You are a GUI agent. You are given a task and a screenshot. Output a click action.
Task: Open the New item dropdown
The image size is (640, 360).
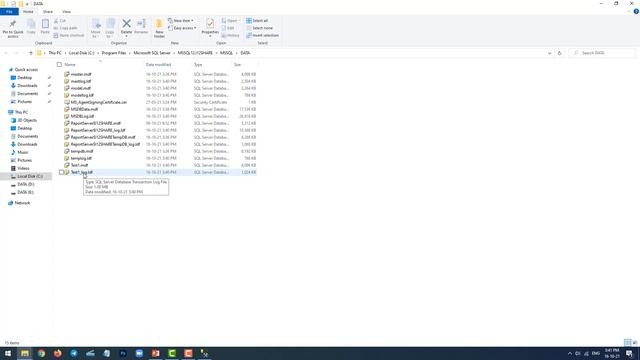click(181, 20)
